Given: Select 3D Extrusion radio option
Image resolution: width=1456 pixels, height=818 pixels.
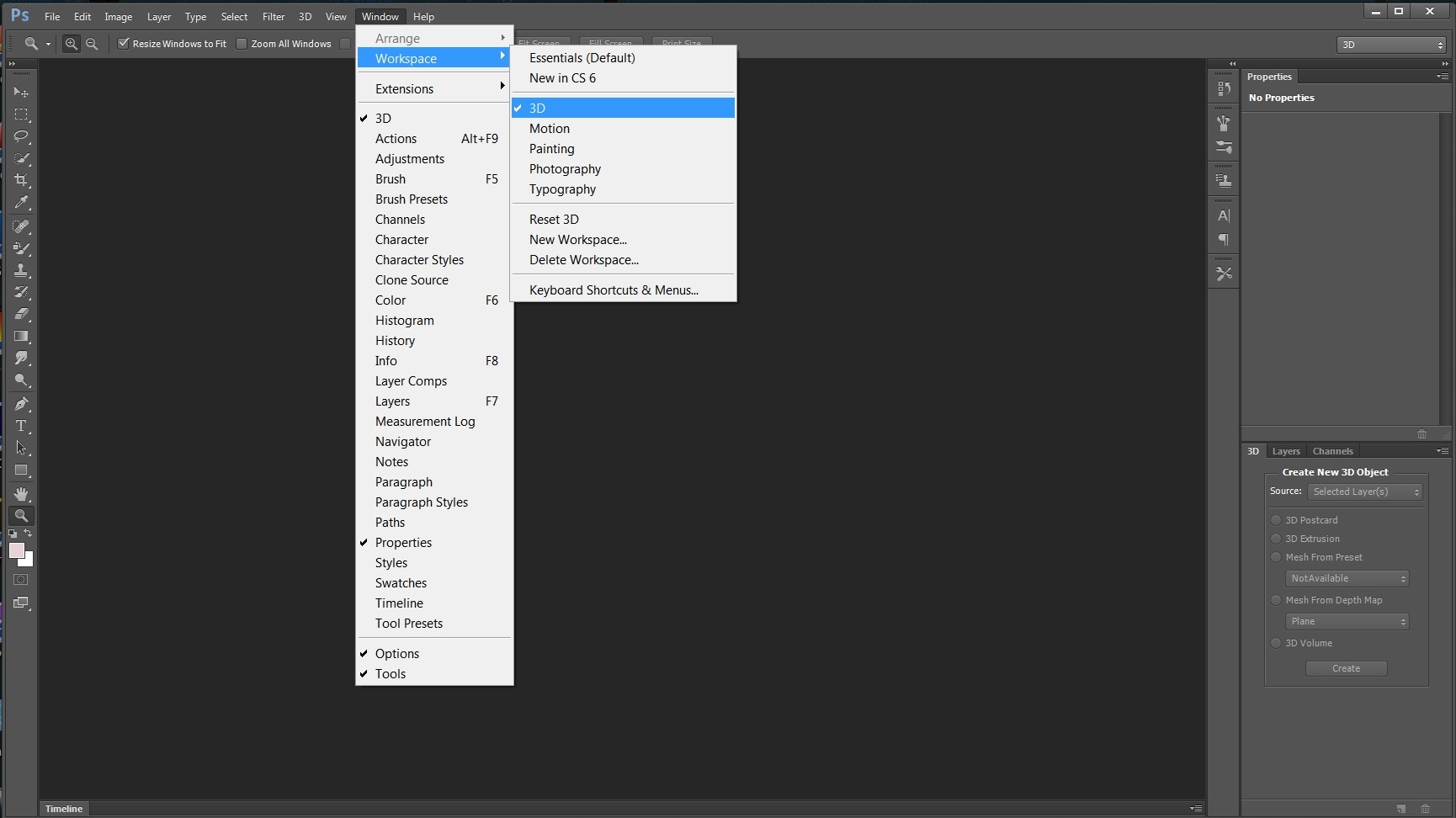Looking at the screenshot, I should pyautogui.click(x=1276, y=539).
